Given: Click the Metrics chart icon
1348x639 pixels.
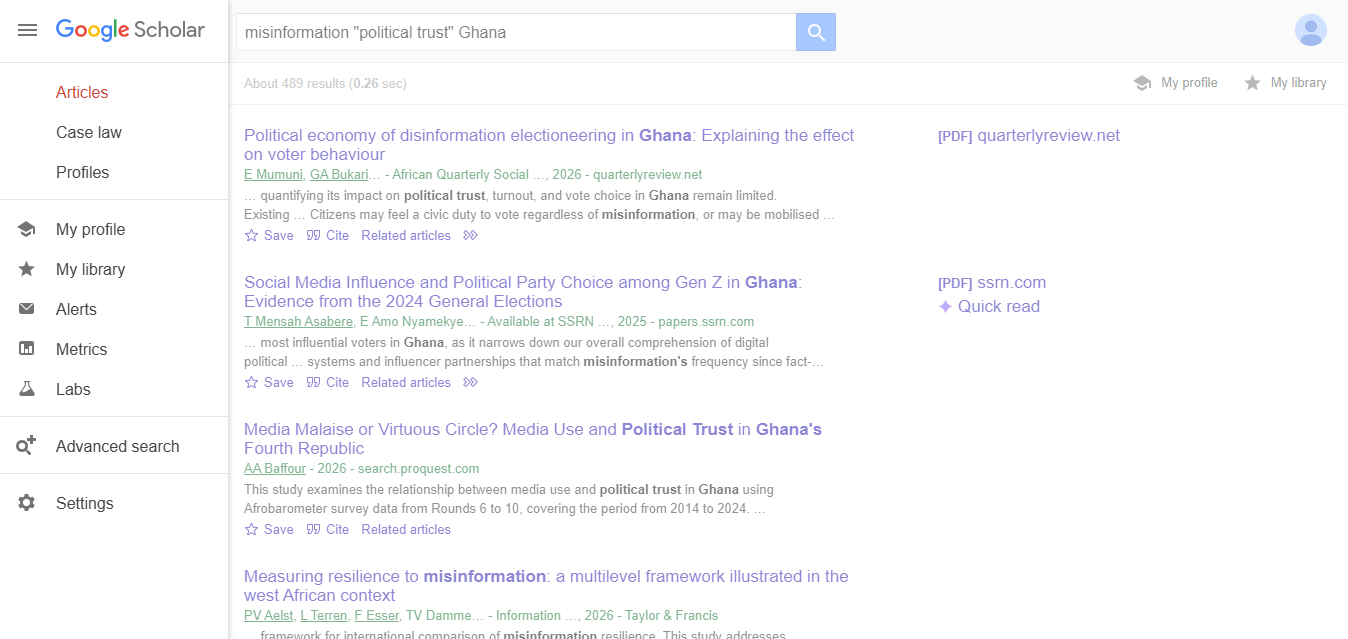Looking at the screenshot, I should [x=27, y=349].
